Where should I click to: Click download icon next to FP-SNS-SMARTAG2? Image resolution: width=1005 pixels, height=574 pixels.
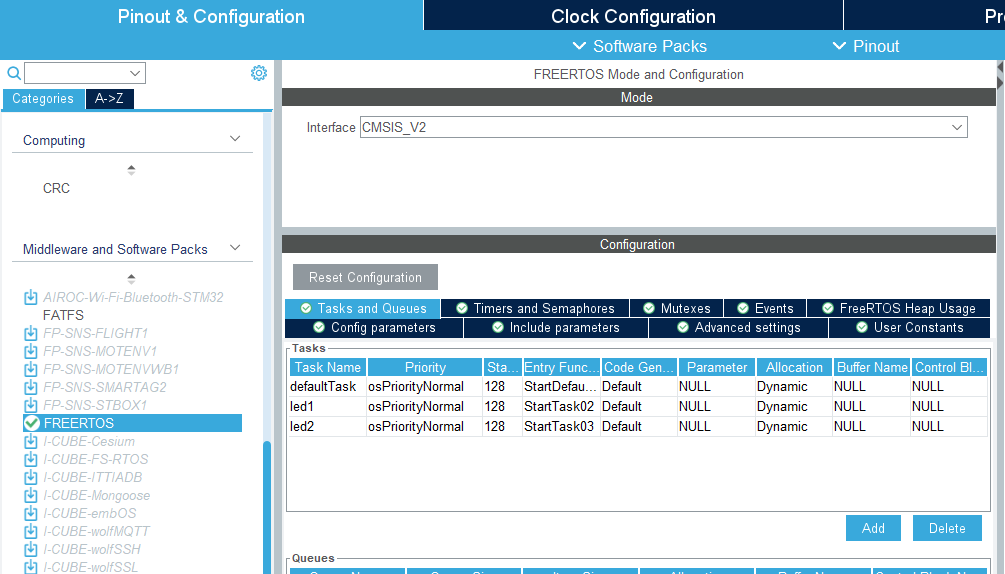[31, 387]
